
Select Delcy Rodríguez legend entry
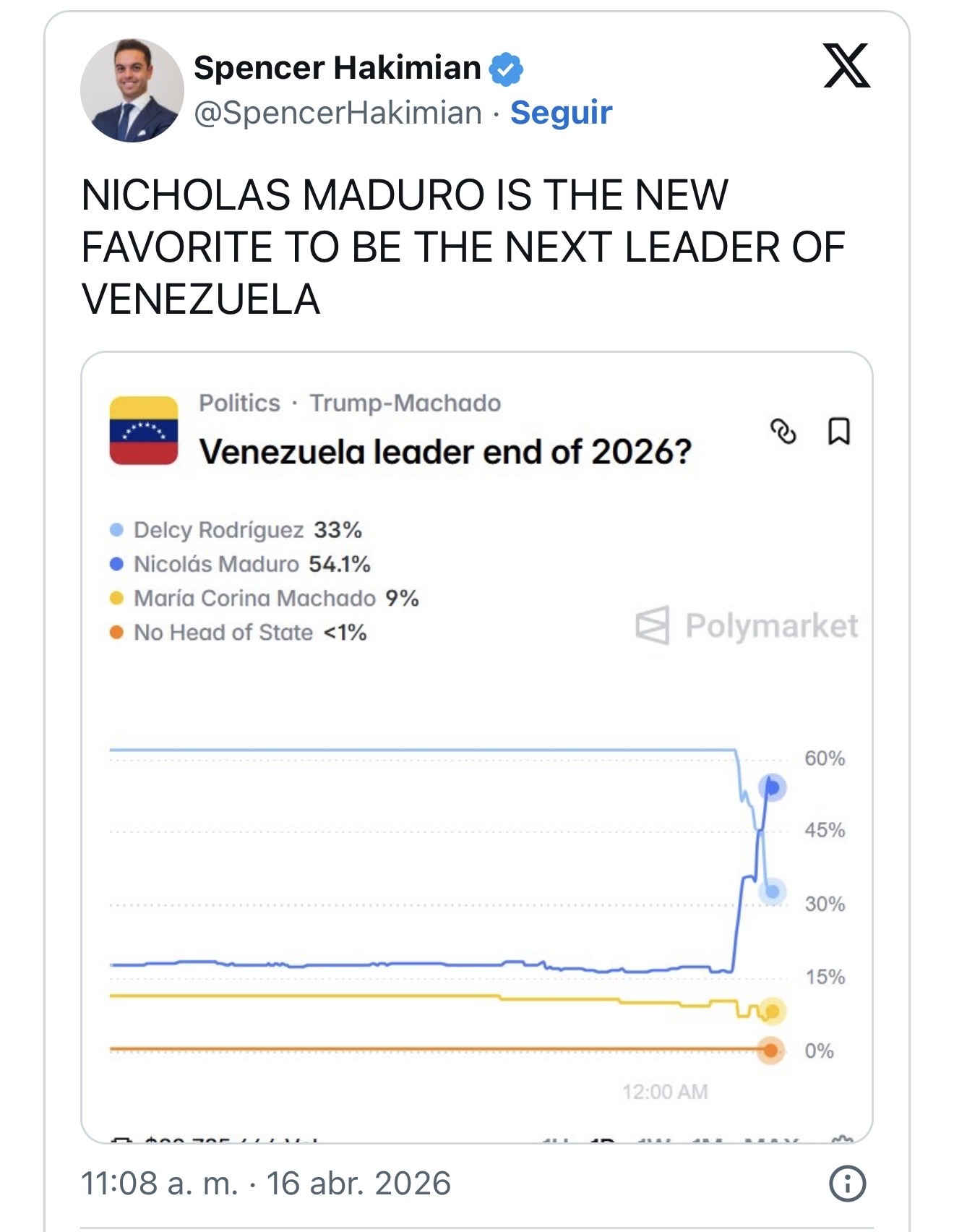[218, 530]
